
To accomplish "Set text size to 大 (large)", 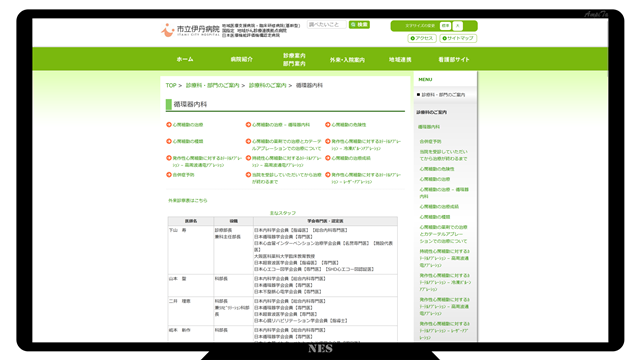I will [458, 26].
